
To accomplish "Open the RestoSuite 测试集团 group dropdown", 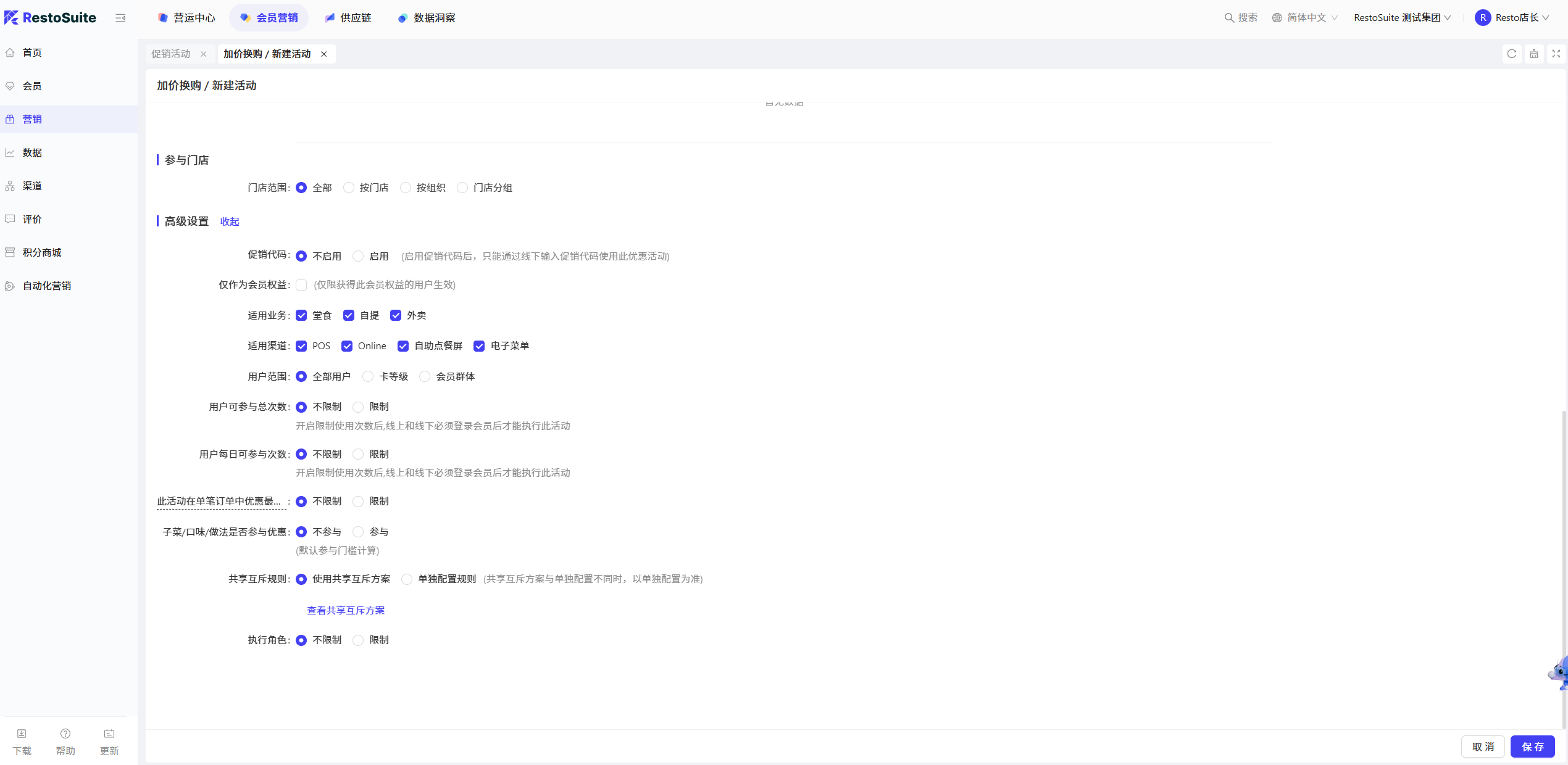I will [1402, 18].
